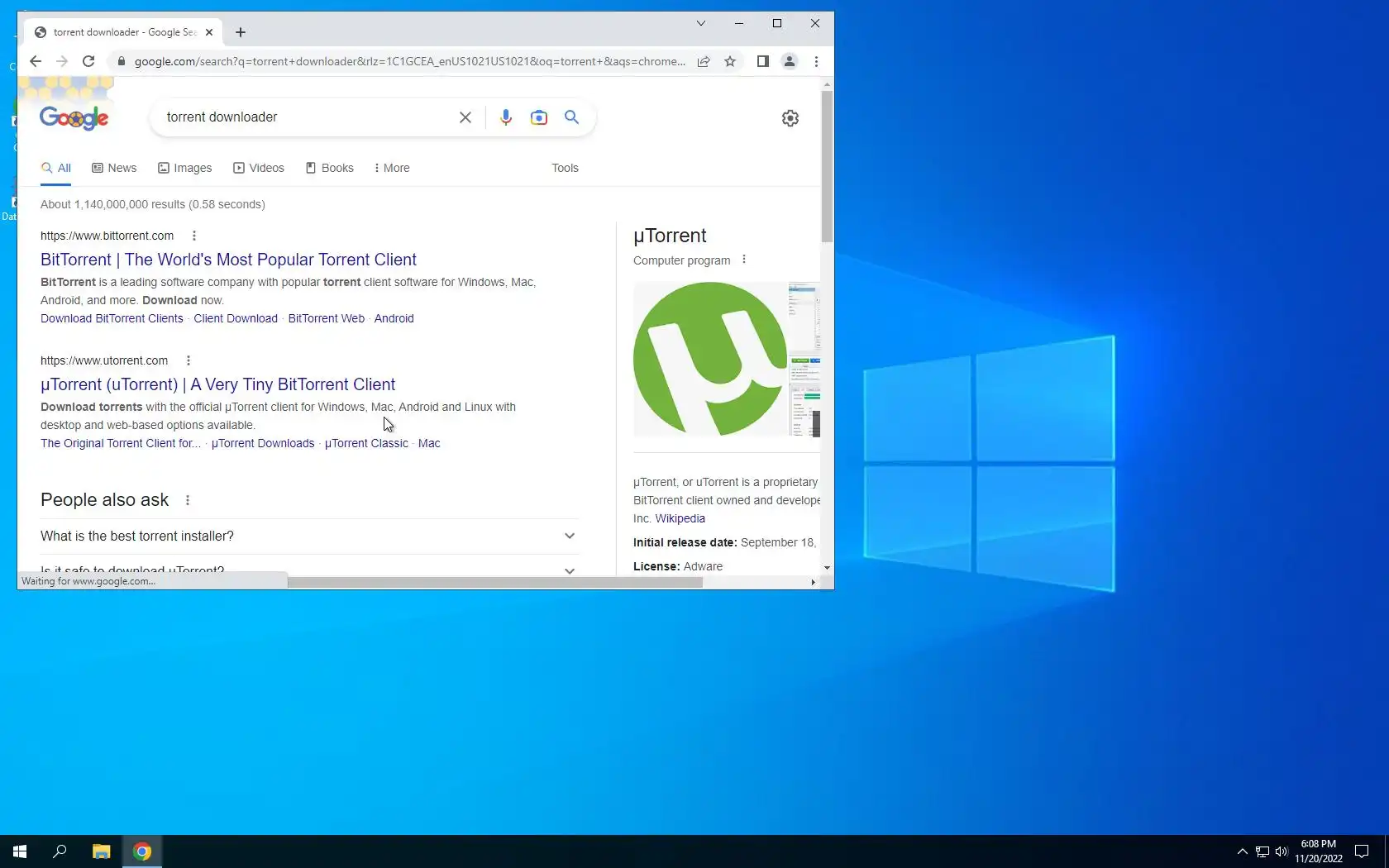
Task: Close the torrent downloader tab
Action: [209, 32]
